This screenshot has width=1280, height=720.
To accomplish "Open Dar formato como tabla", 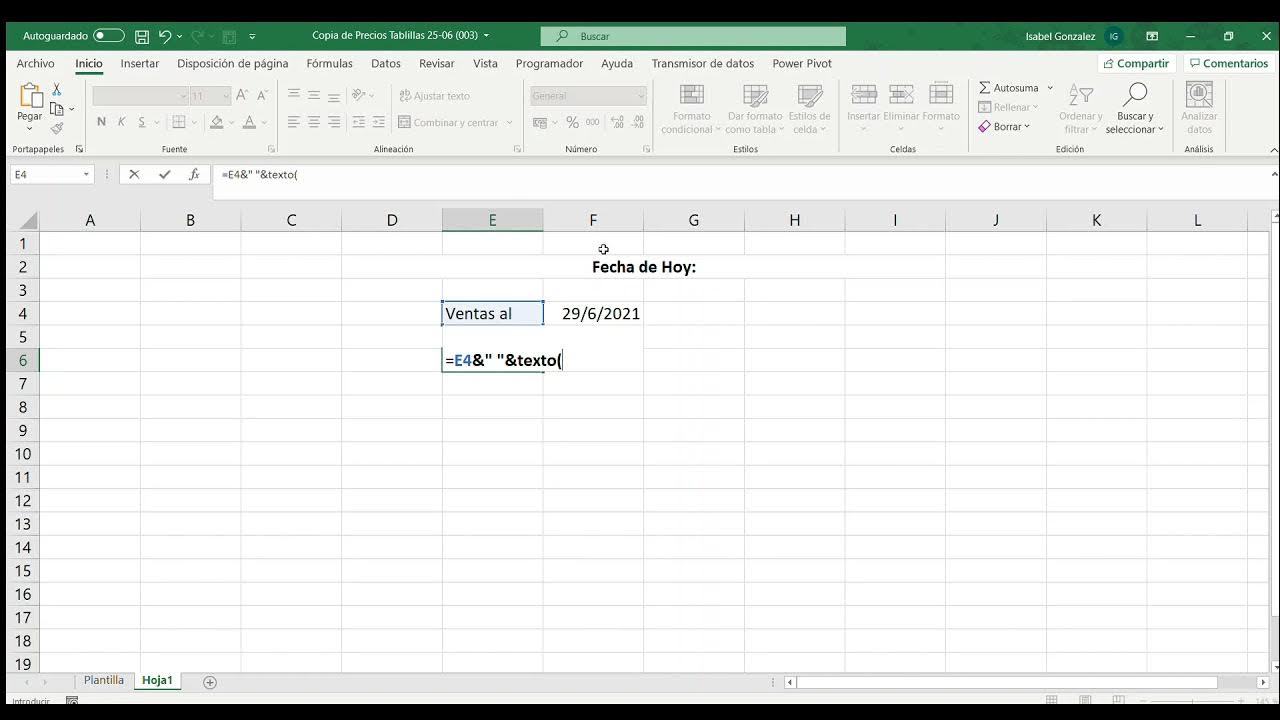I will tap(755, 109).
